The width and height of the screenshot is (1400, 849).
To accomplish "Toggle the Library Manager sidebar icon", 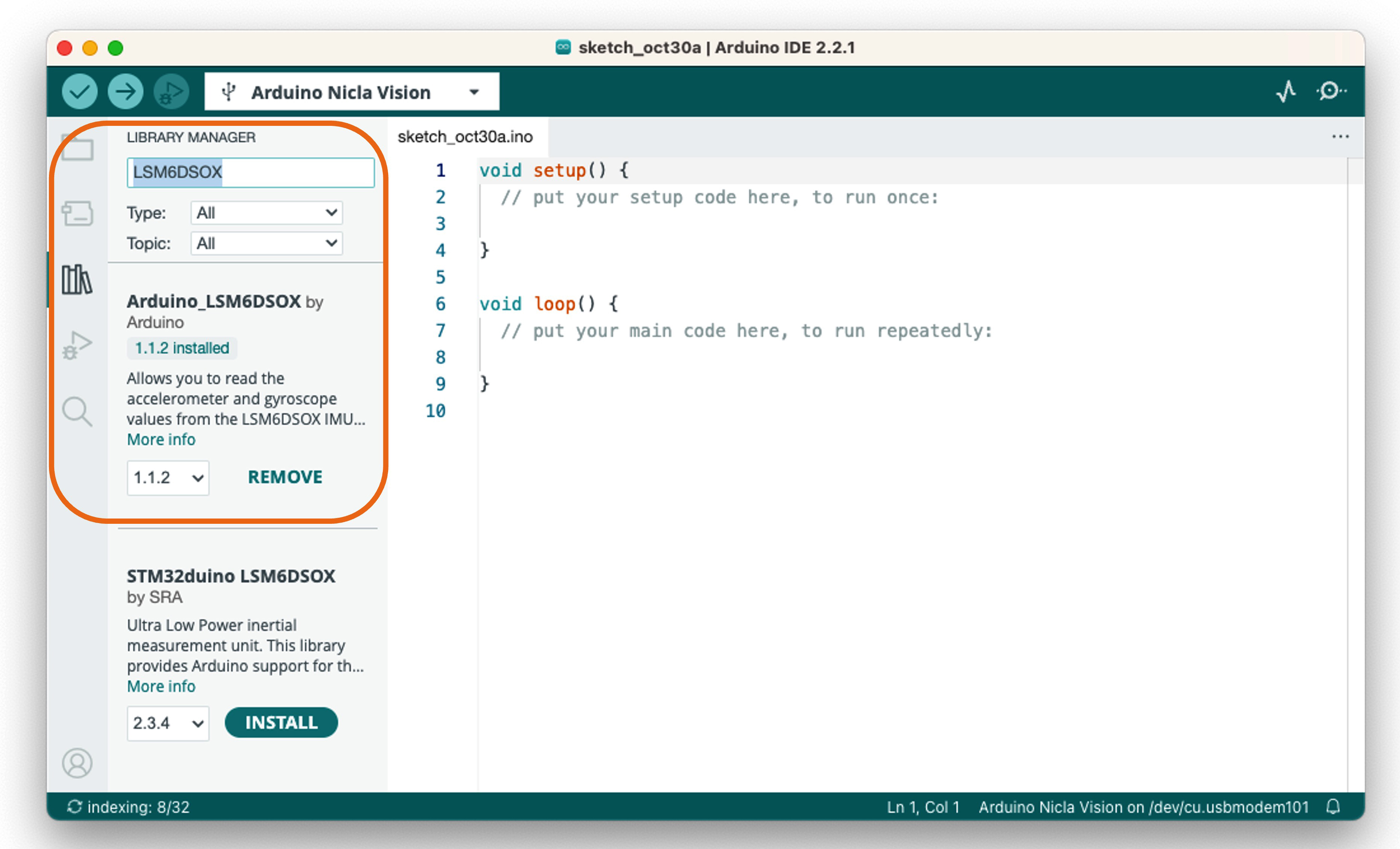I will [77, 280].
